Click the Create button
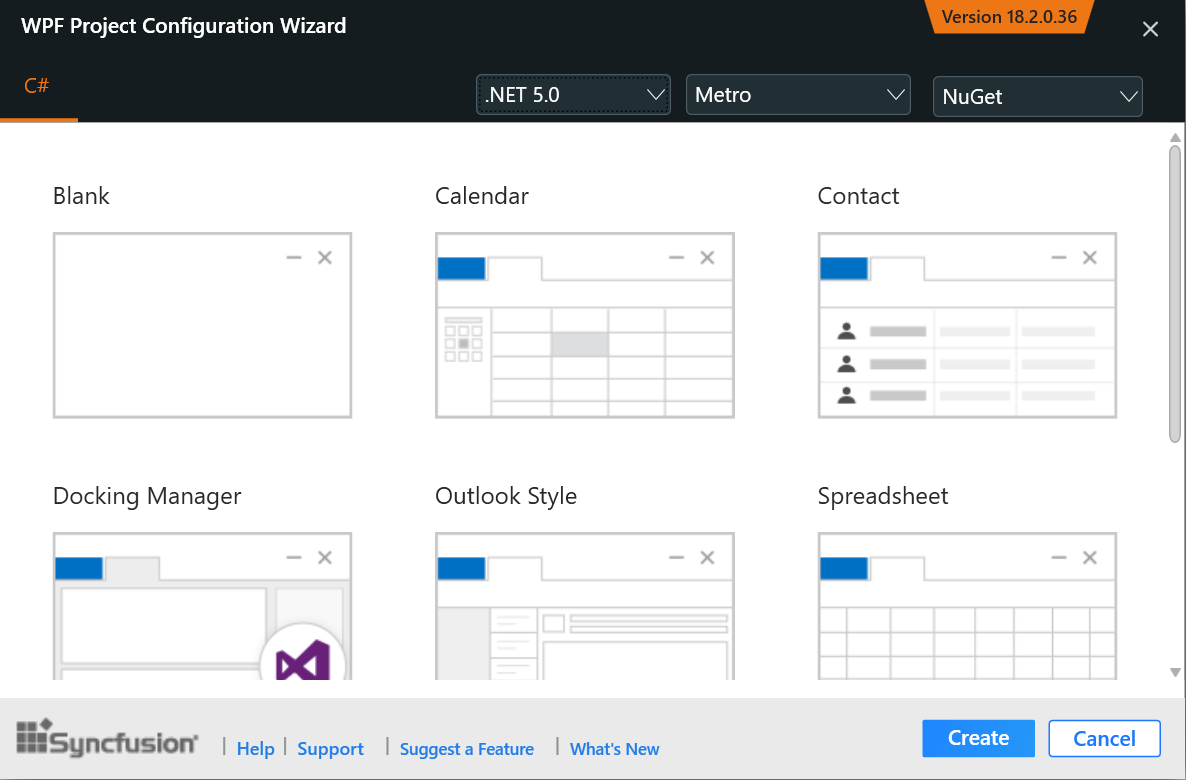The width and height of the screenshot is (1186, 780). [978, 738]
